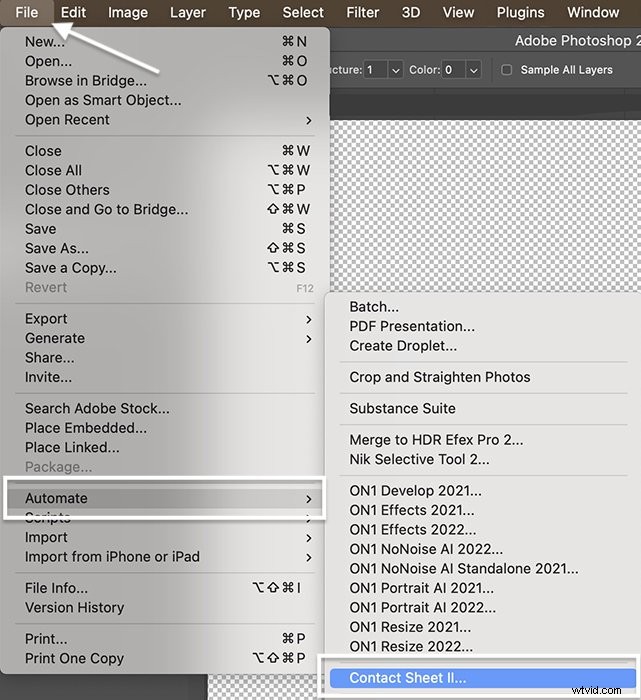
Task: Open the Filter menu
Action: coord(363,12)
